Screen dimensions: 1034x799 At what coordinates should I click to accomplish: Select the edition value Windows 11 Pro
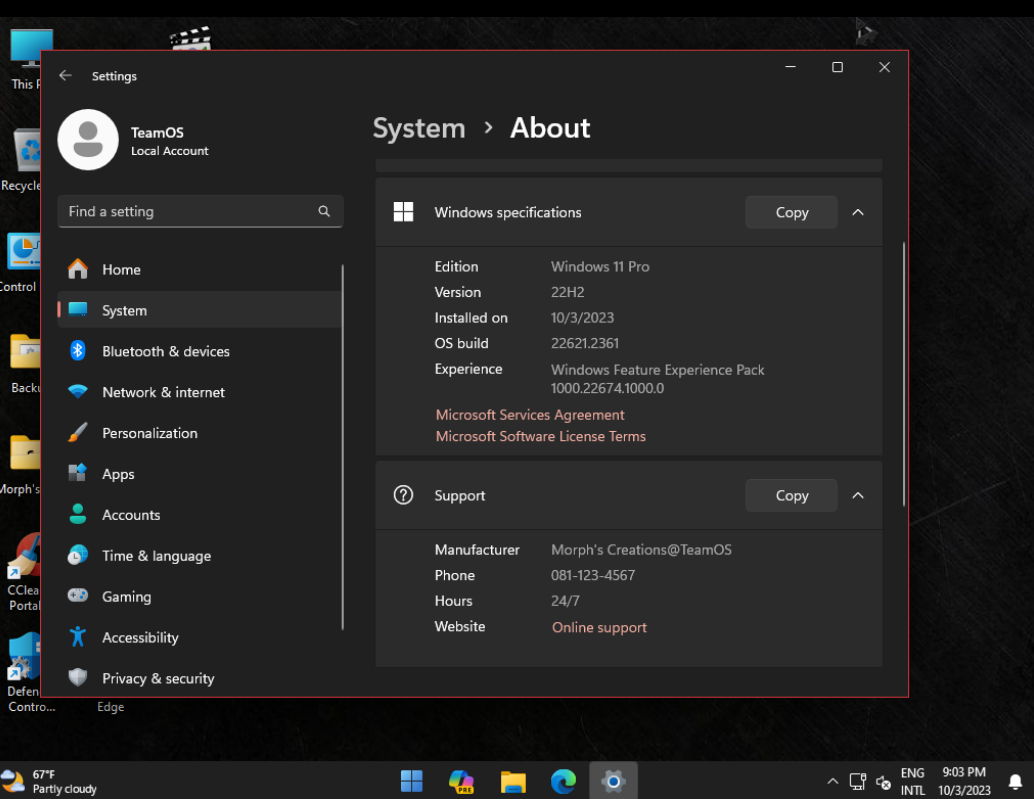600,266
